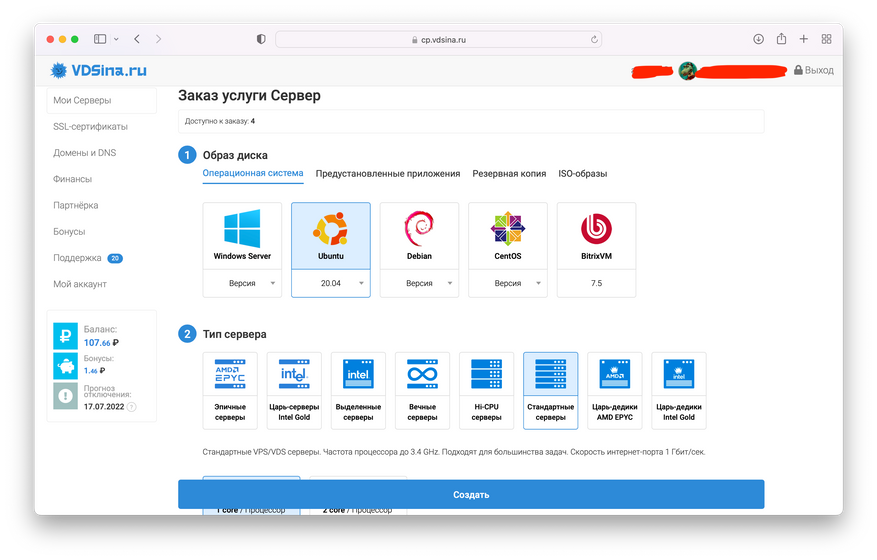Pick Царь-дедики Intel Gold type
Image resolution: width=877 pixels, height=560 pixels.
click(x=678, y=390)
